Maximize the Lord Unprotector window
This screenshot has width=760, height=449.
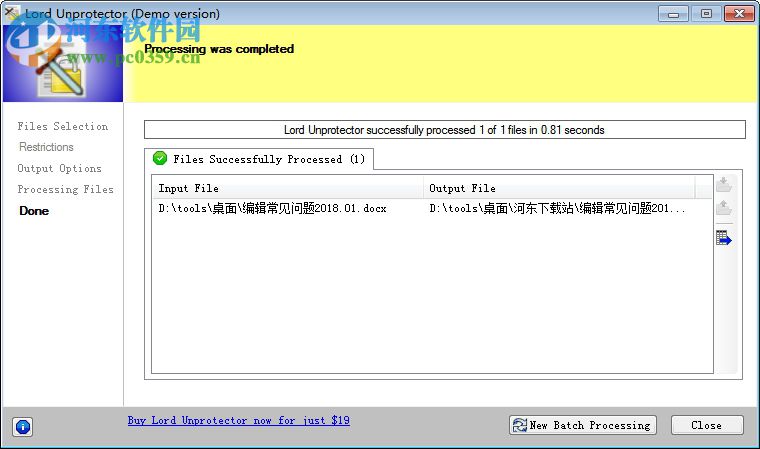click(706, 14)
